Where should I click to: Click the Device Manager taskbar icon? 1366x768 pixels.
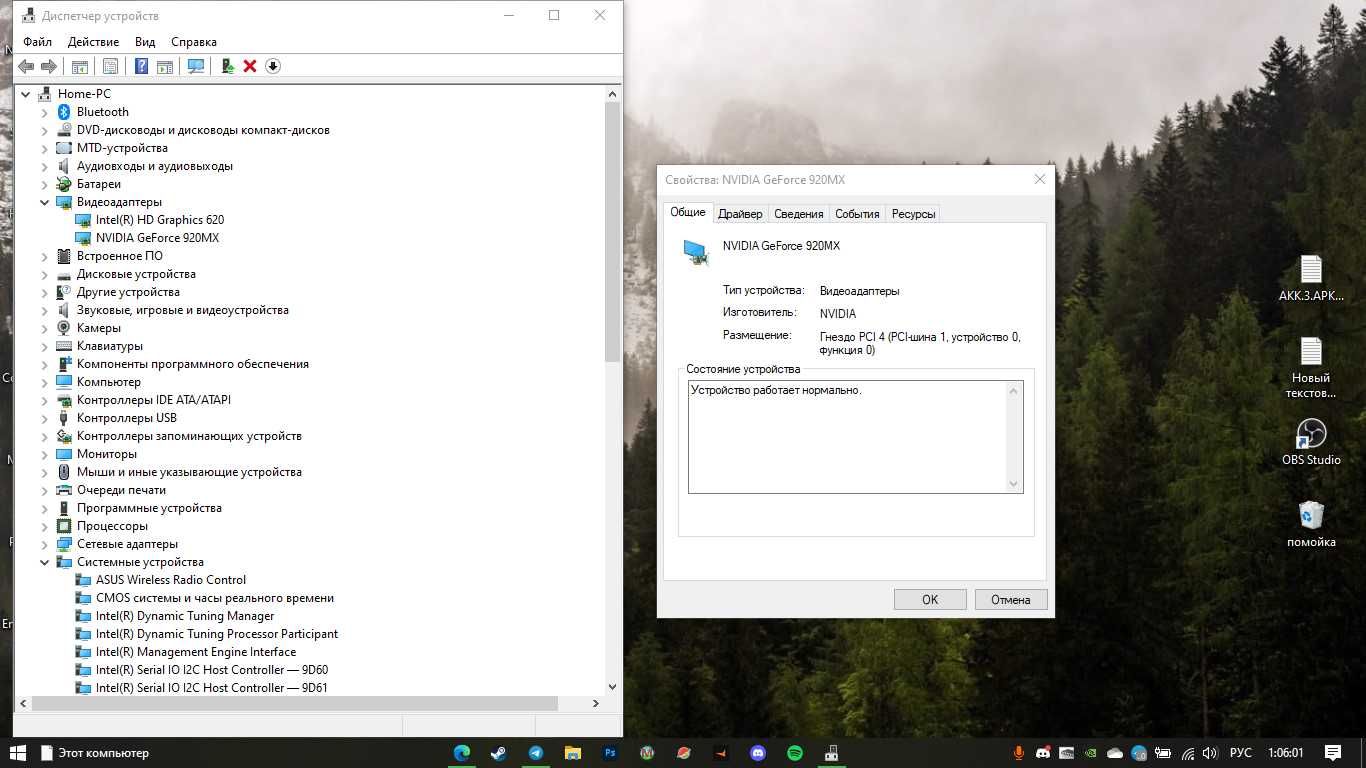point(831,753)
